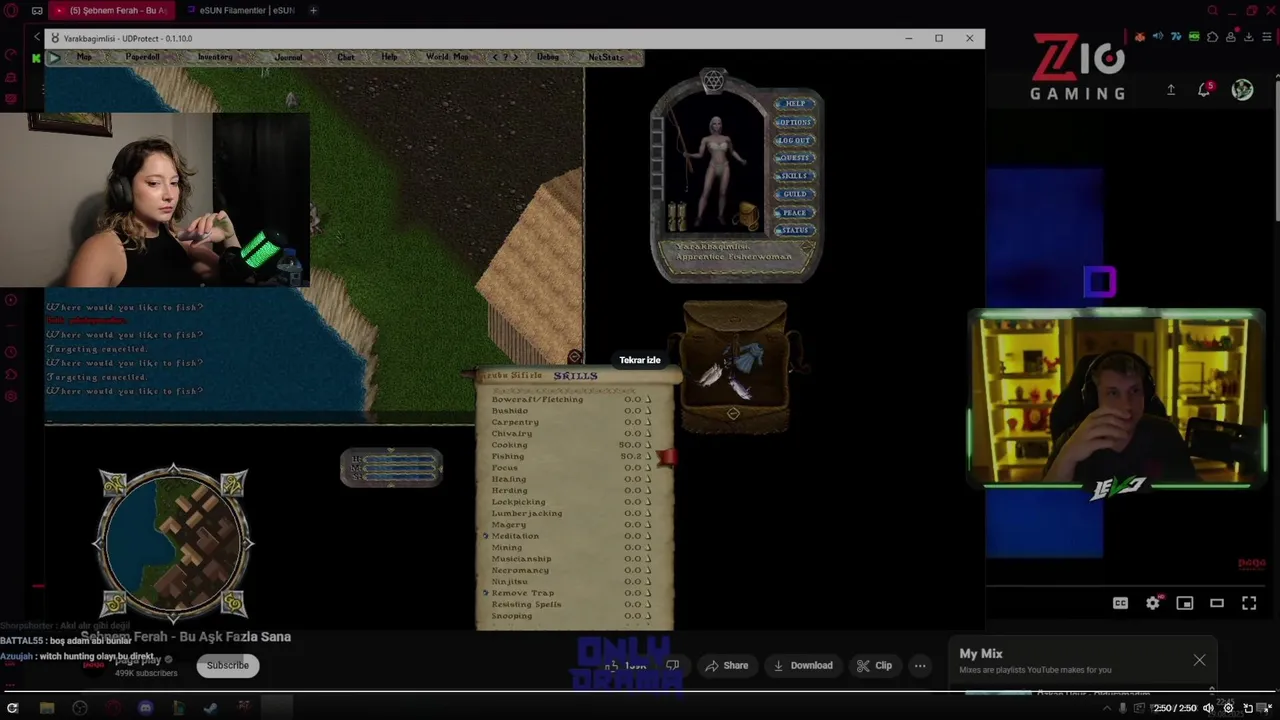Toggle the PEACE button on the paperdoll
This screenshot has width=1280, height=720.
(x=794, y=212)
